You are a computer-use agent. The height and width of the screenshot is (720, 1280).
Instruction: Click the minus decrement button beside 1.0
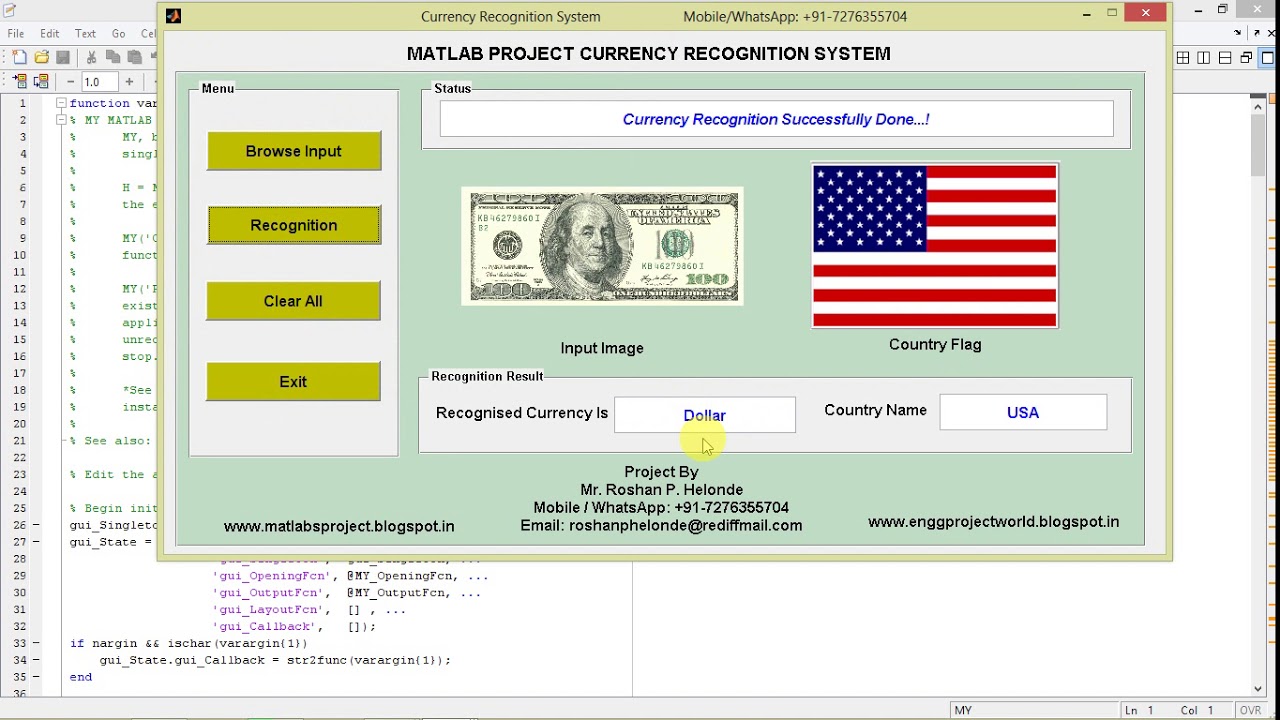pyautogui.click(x=70, y=82)
